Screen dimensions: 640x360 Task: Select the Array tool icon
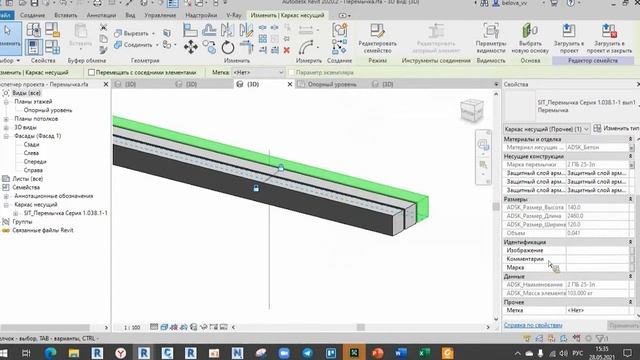click(263, 39)
